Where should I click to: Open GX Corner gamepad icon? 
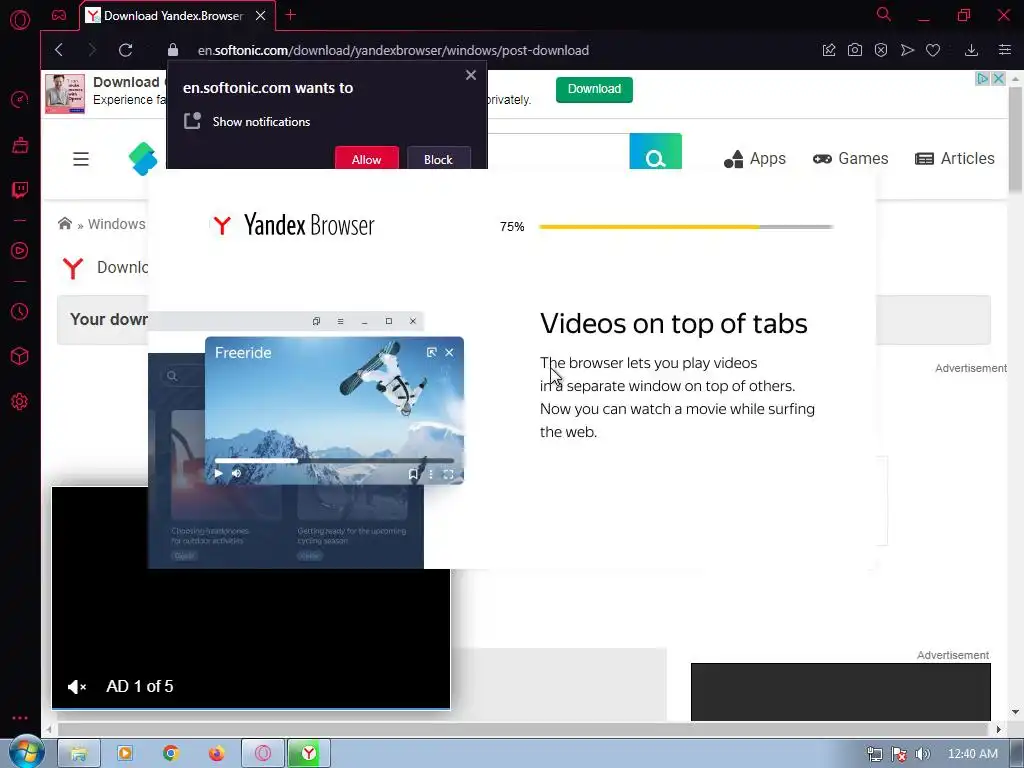pos(59,15)
